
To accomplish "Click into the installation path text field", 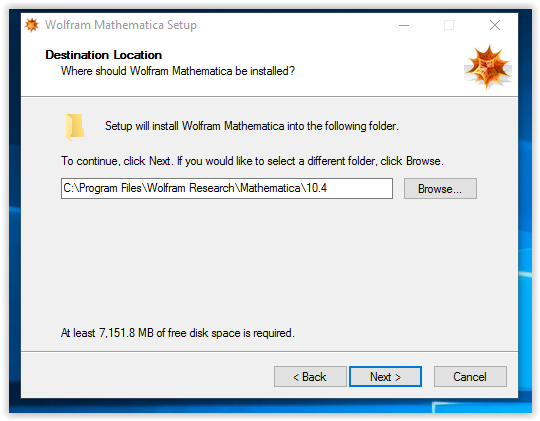I will 227,188.
